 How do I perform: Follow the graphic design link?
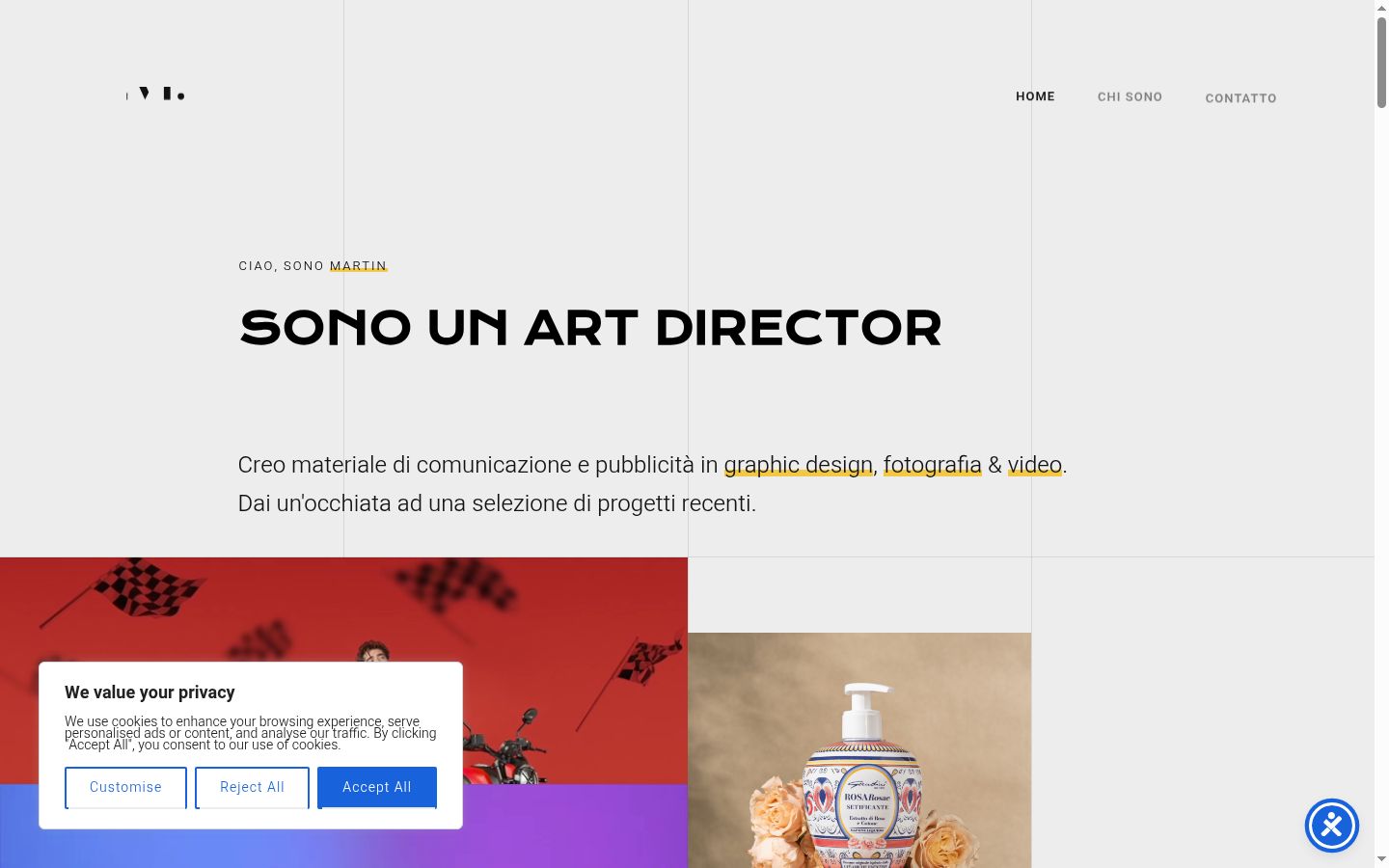click(799, 465)
